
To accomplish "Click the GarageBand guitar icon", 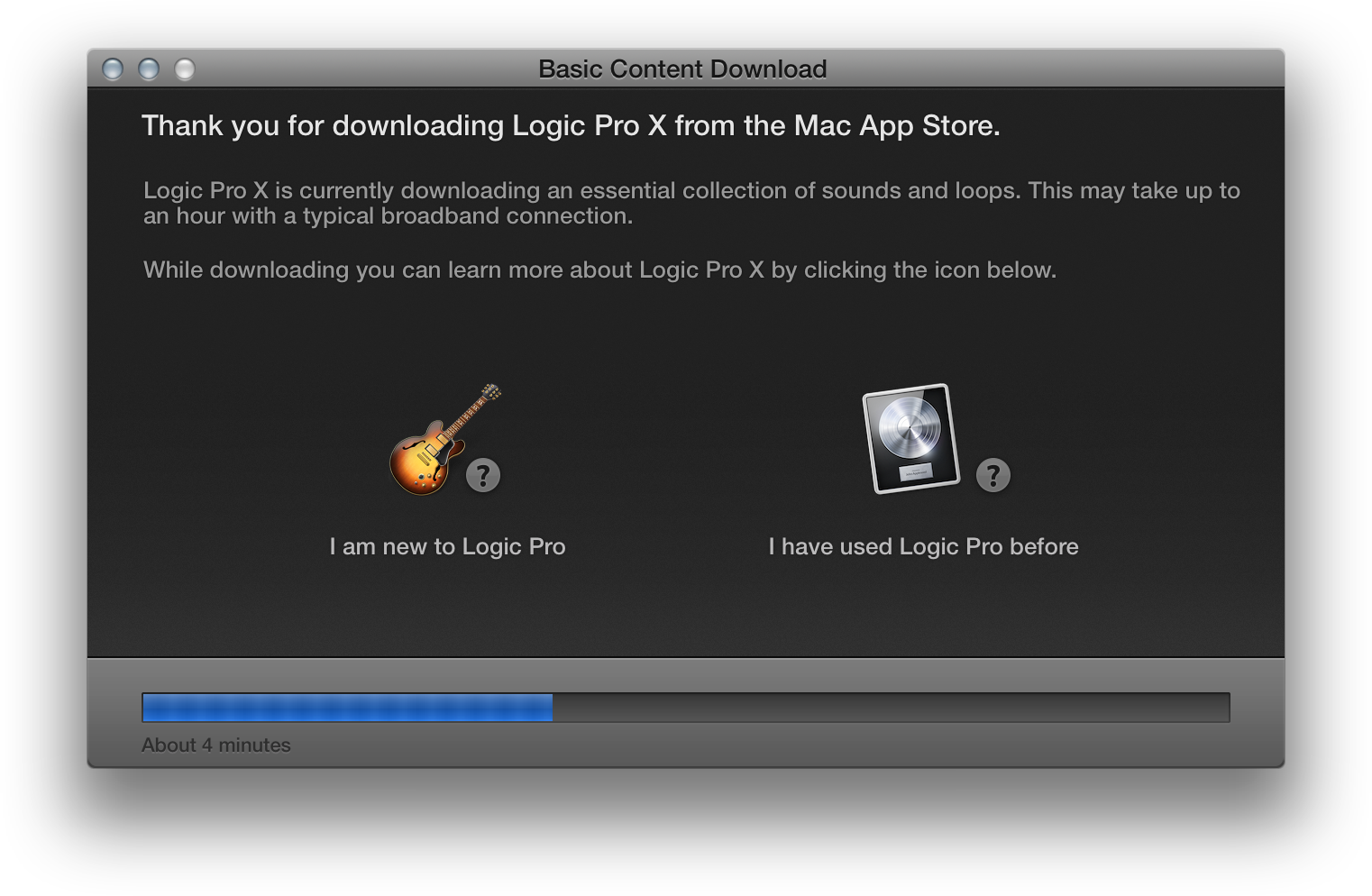I will coord(444,439).
